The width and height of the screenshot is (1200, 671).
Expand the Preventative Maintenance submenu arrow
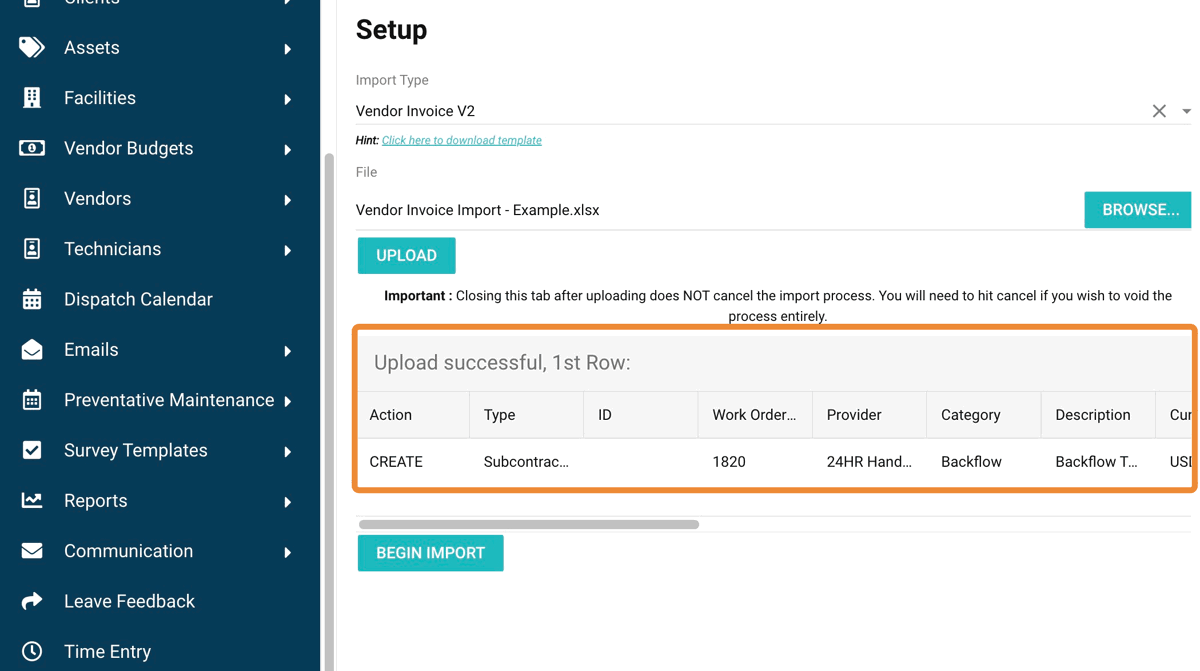(288, 401)
